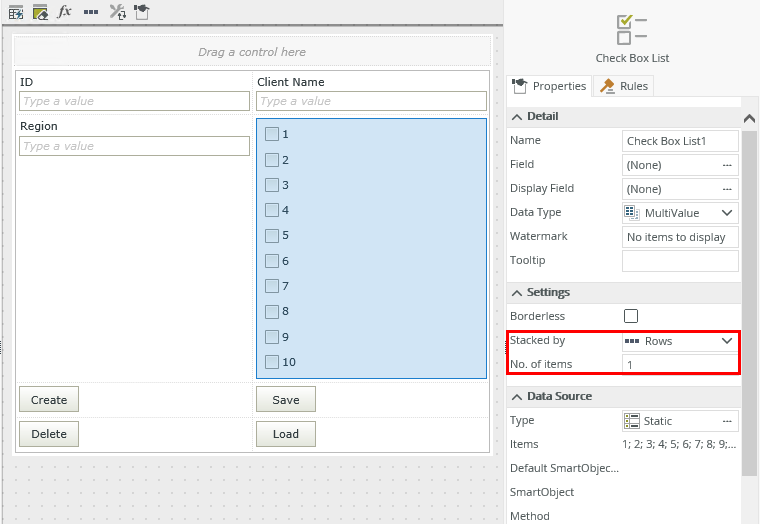Tick checkbox item 5 in list
Viewport: 760px width, 524px height.
point(272,236)
